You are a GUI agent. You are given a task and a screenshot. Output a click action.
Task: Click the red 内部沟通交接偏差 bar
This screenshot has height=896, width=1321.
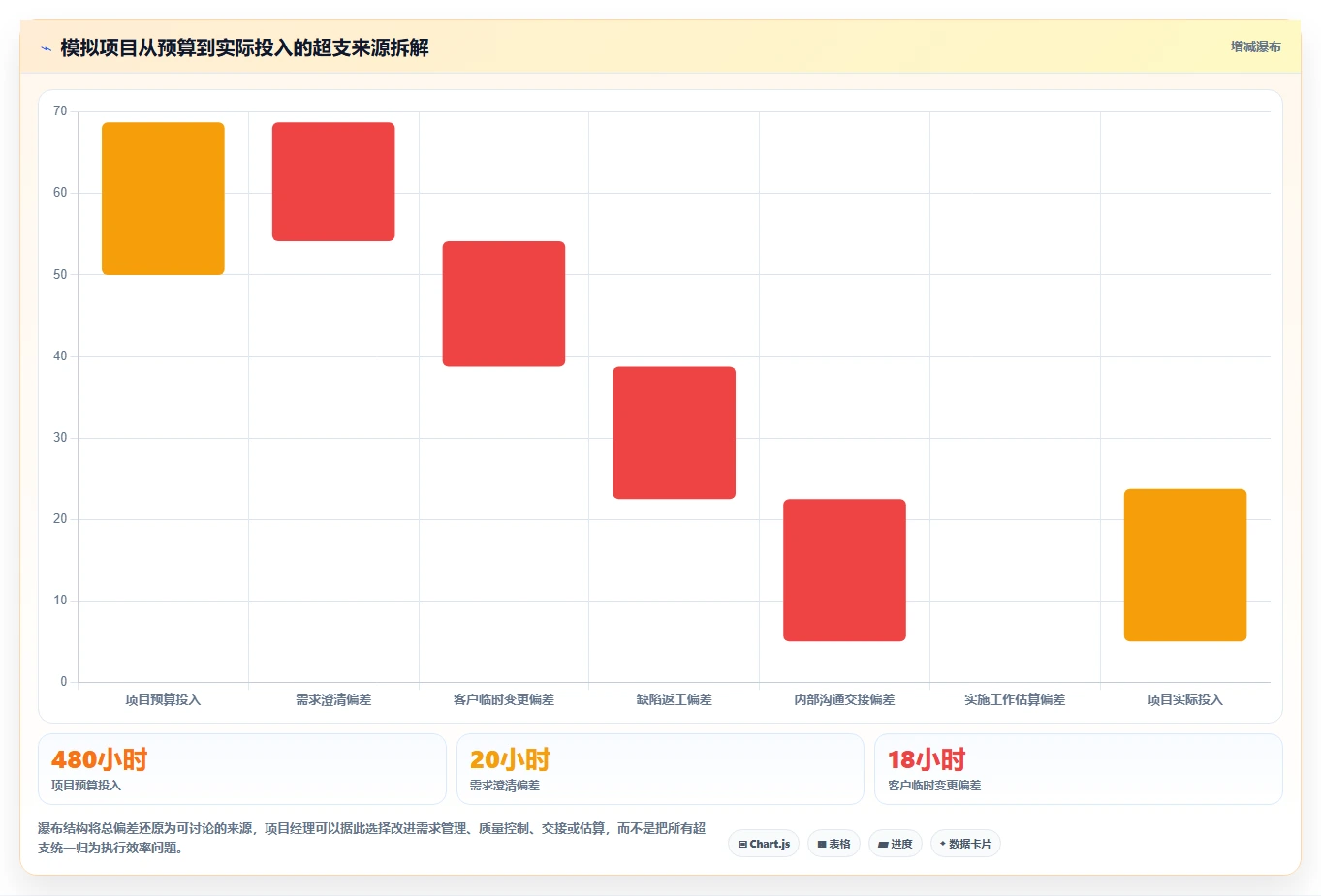click(x=844, y=571)
